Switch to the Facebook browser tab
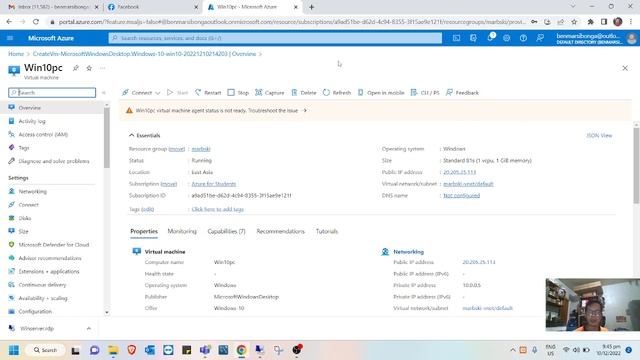640x360 pixels. point(153,7)
